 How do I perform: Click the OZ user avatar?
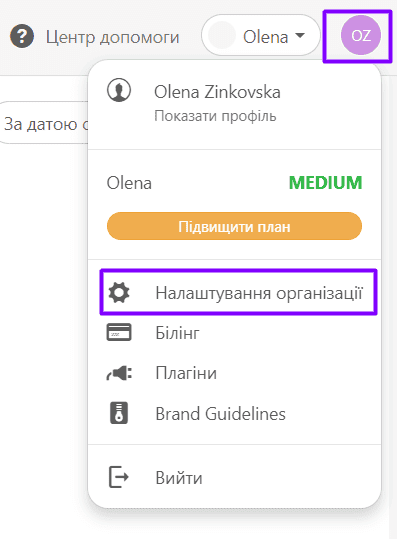tap(361, 35)
